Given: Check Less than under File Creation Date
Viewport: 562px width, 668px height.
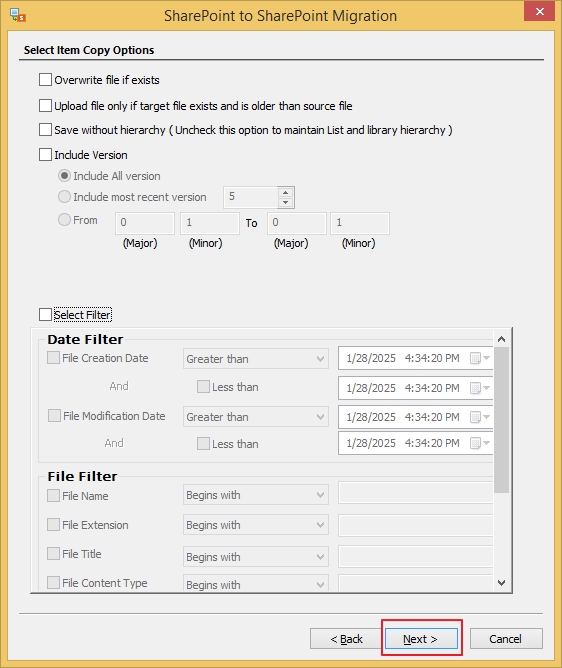Looking at the screenshot, I should coord(203,386).
